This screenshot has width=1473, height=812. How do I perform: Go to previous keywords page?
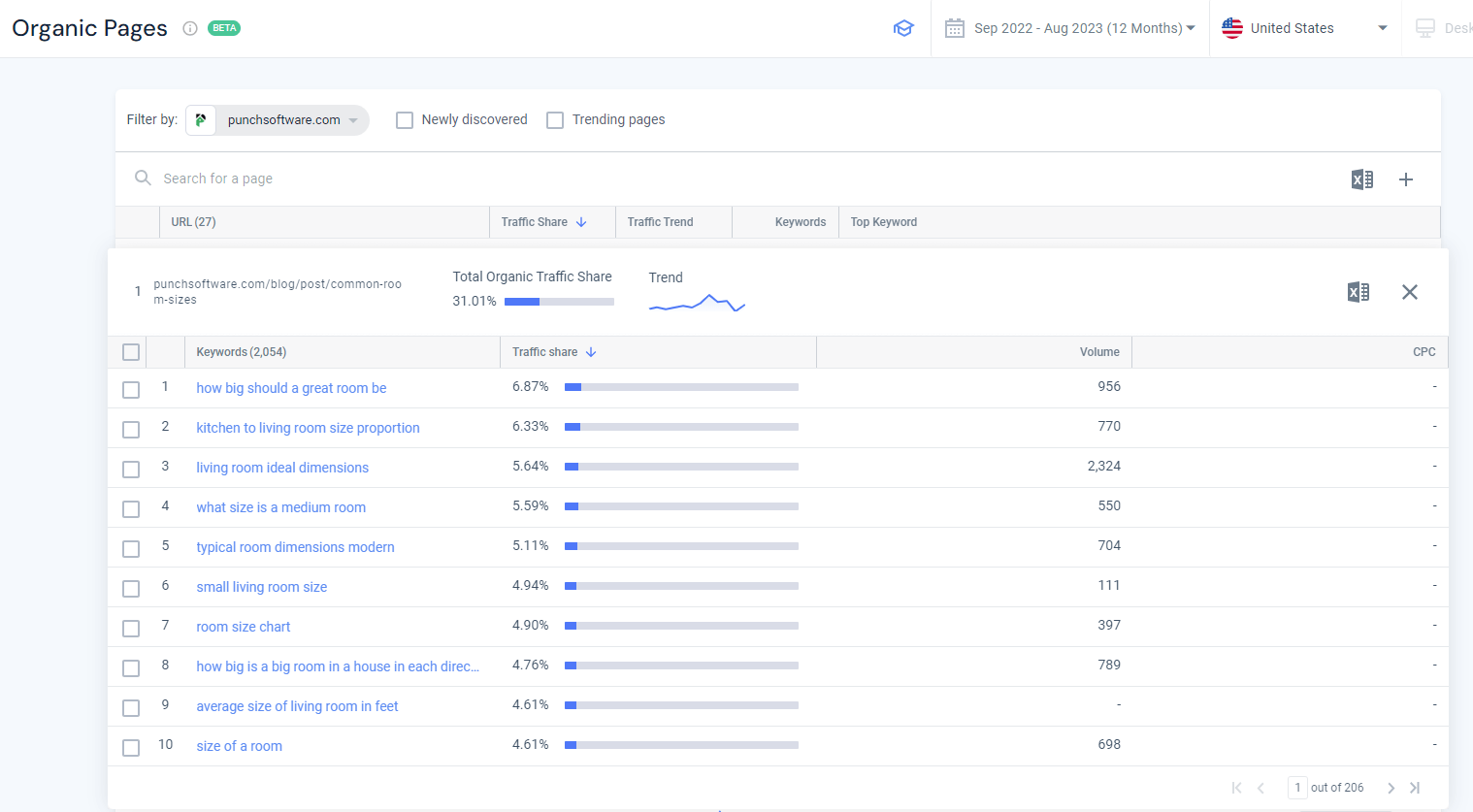pyautogui.click(x=1260, y=788)
